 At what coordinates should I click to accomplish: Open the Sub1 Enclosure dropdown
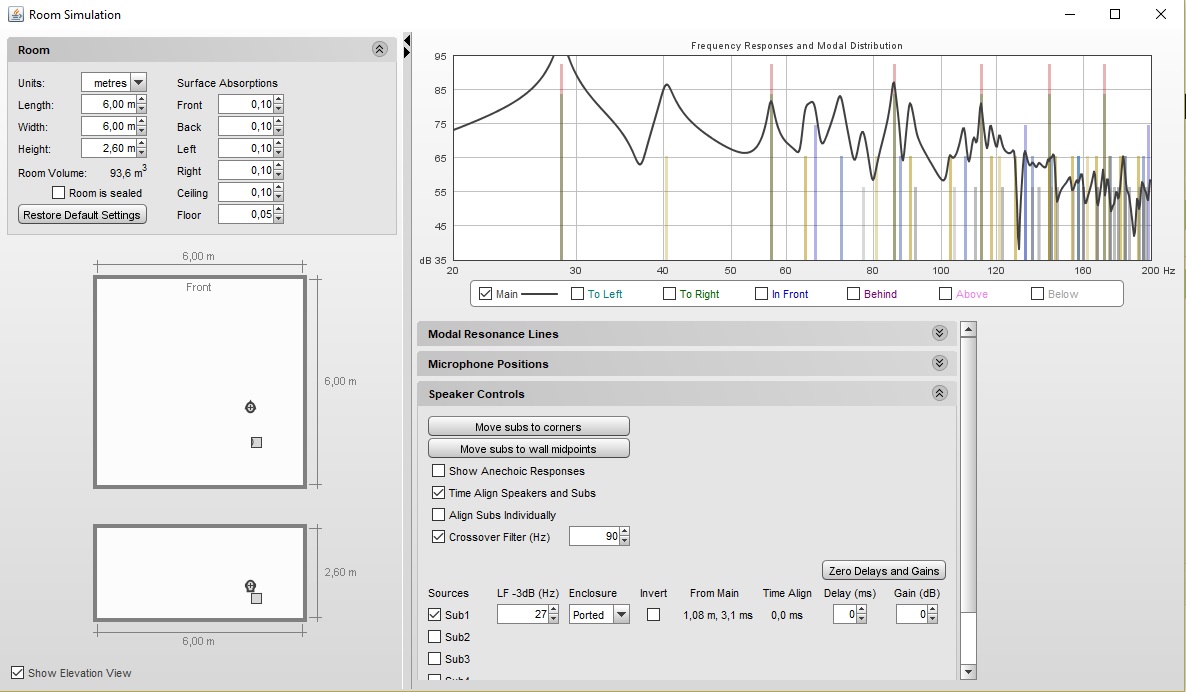622,614
